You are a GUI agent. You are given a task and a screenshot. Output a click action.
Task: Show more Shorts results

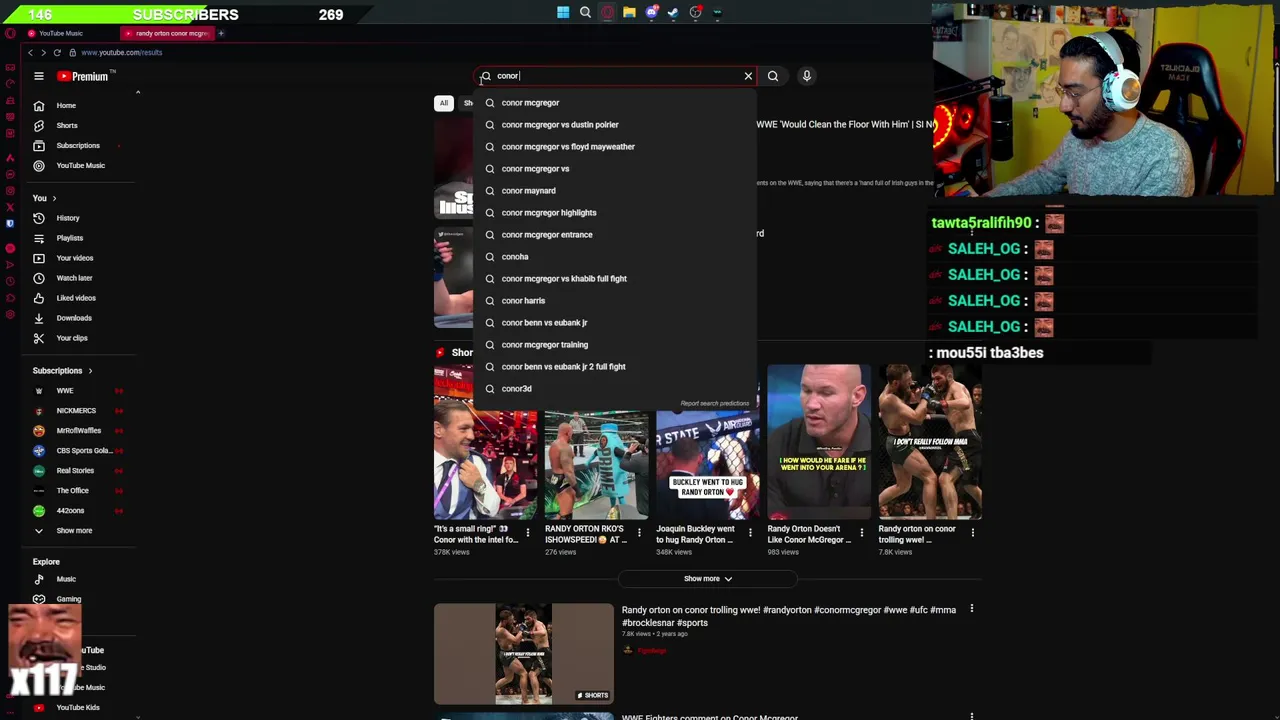click(x=708, y=579)
